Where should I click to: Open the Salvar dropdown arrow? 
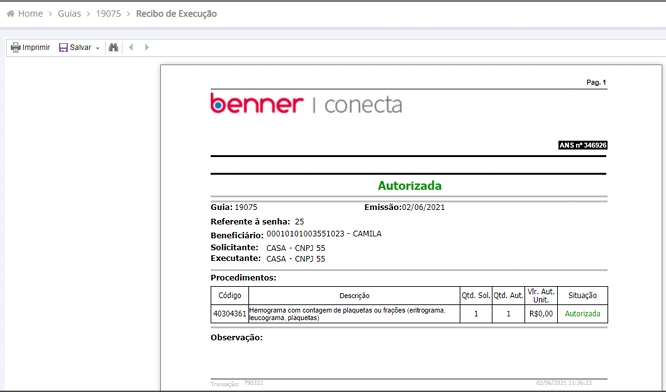[x=98, y=48]
